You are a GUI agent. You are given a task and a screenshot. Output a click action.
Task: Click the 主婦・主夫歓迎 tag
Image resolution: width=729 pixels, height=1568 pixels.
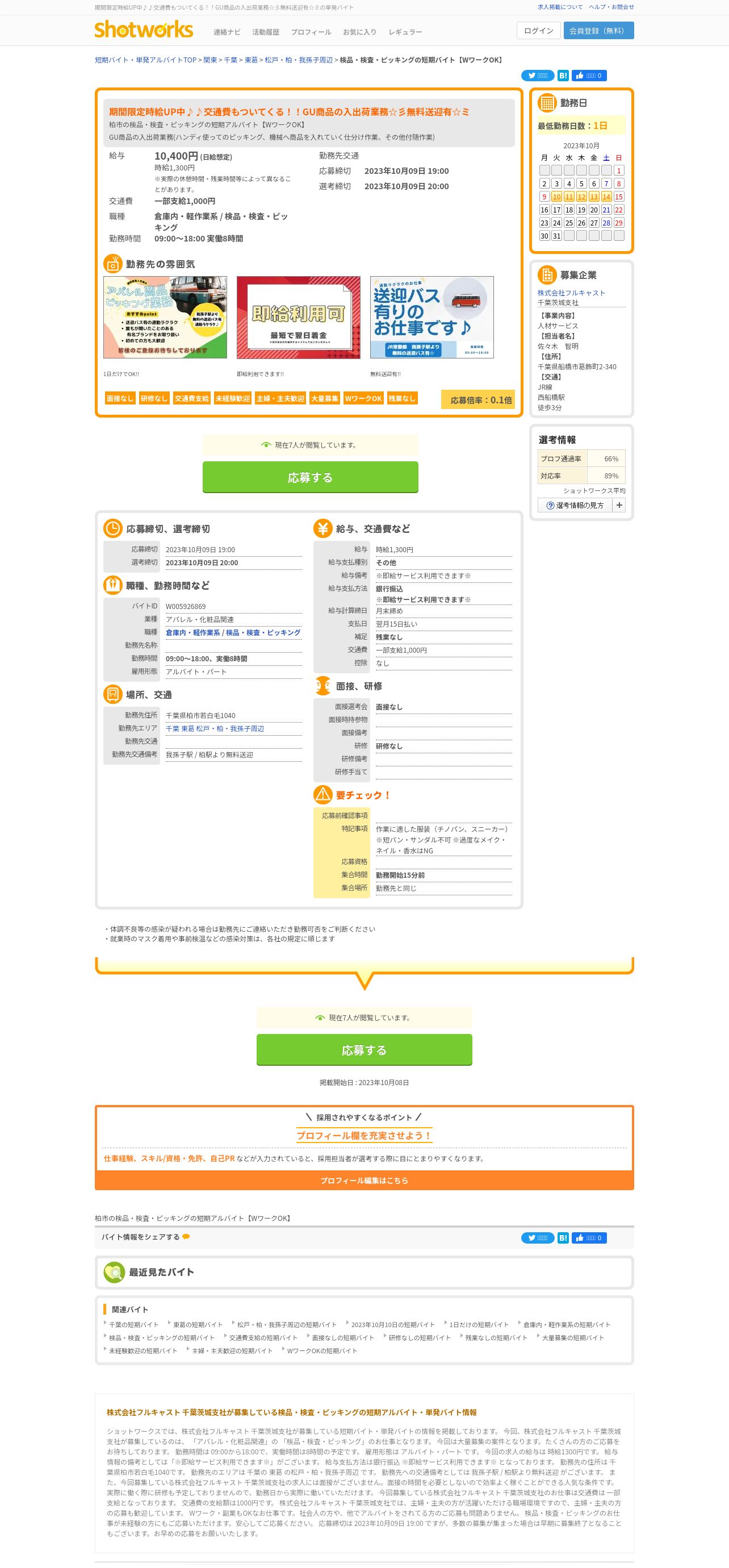pos(280,398)
